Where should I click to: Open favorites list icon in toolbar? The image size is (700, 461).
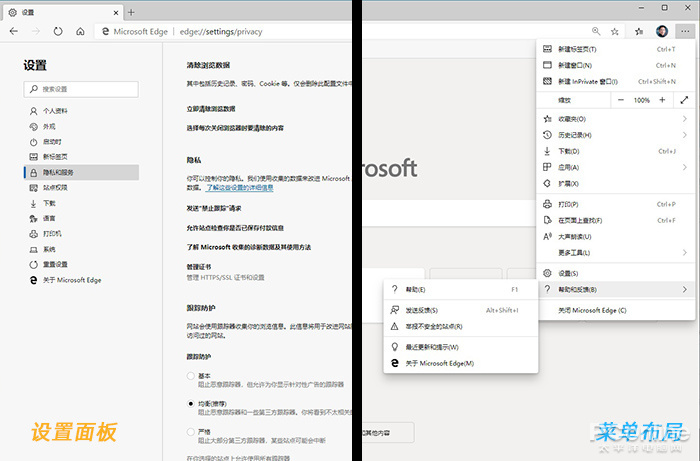639,31
